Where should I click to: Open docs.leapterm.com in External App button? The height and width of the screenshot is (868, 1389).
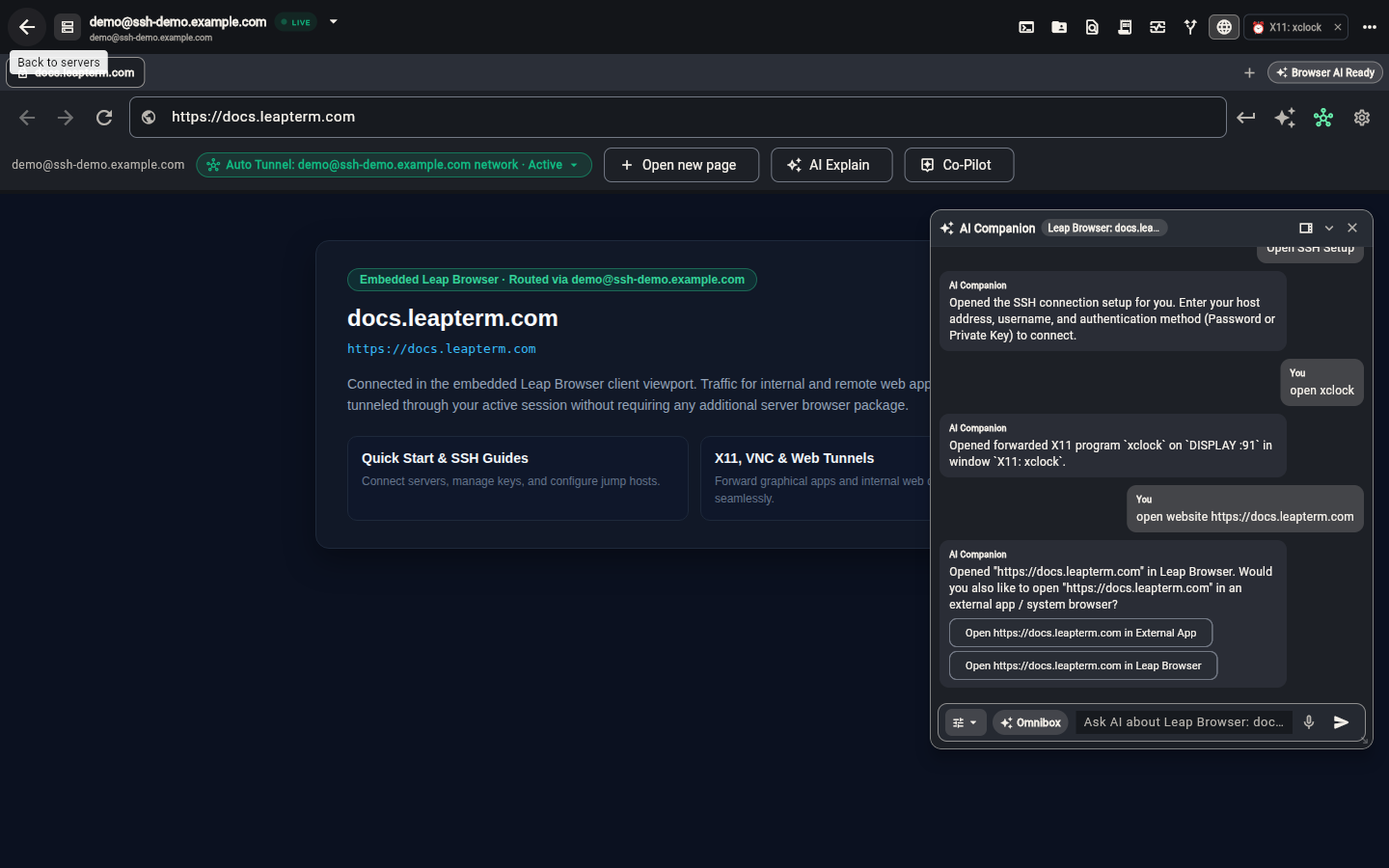[x=1080, y=633]
